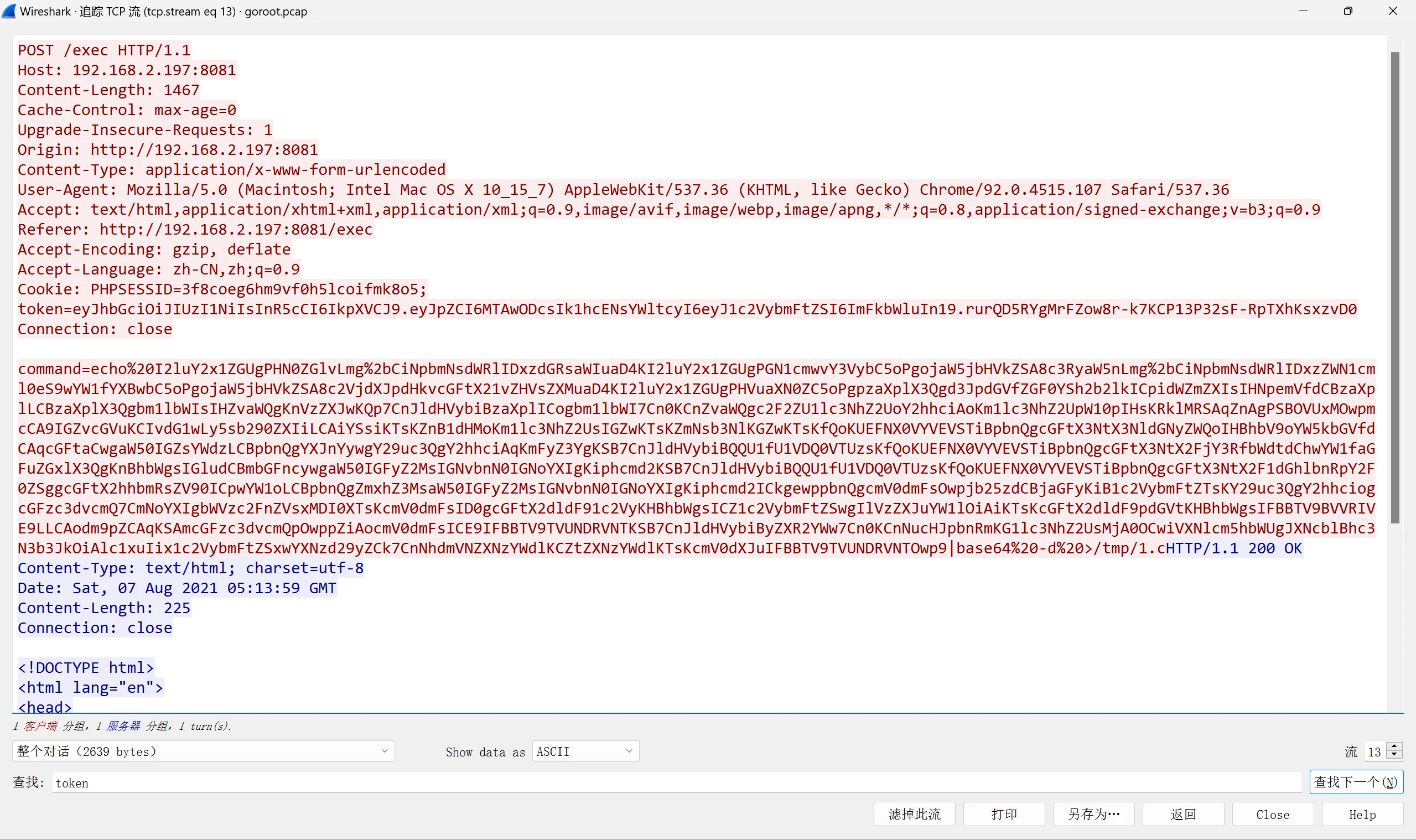Click the stream number field showing 13
This screenshot has width=1416, height=840.
click(1376, 751)
